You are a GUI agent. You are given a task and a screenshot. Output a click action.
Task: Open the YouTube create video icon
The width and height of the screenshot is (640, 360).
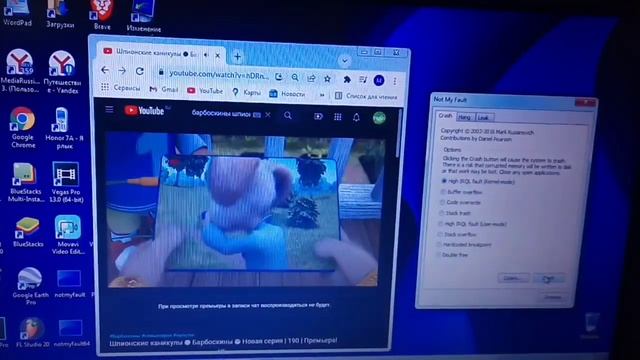pyautogui.click(x=318, y=116)
